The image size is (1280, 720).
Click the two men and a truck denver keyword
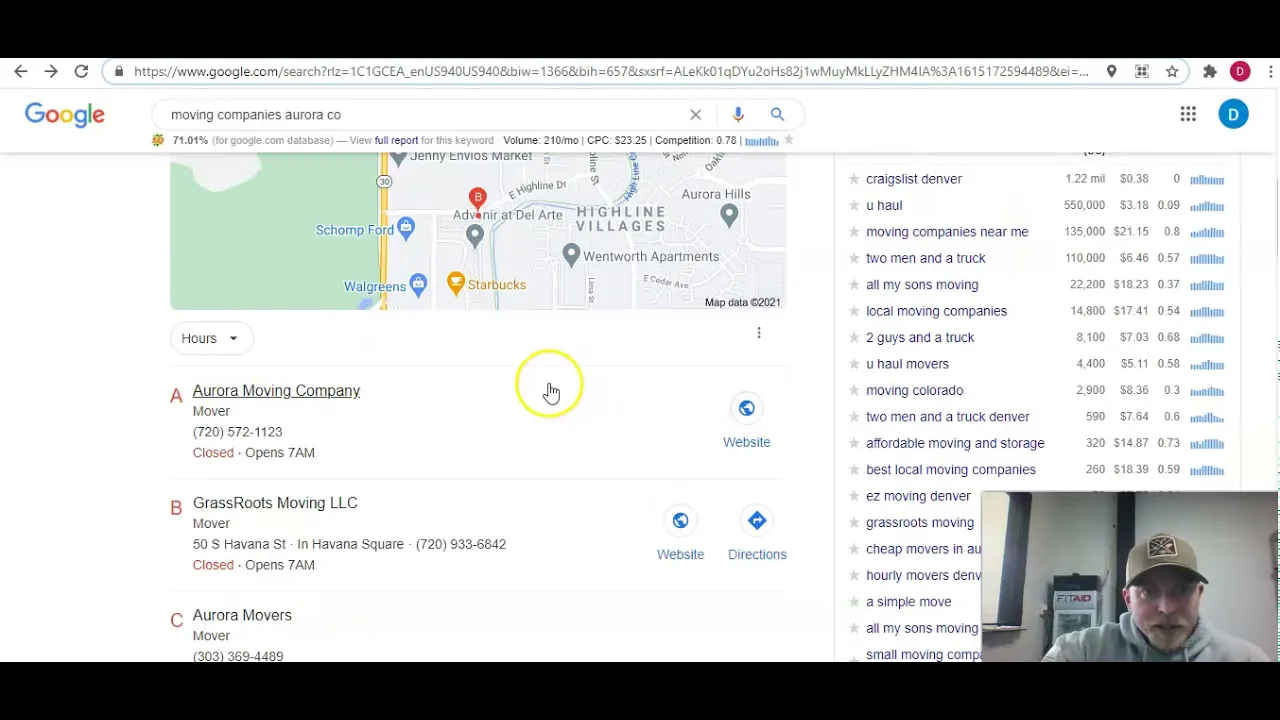948,417
